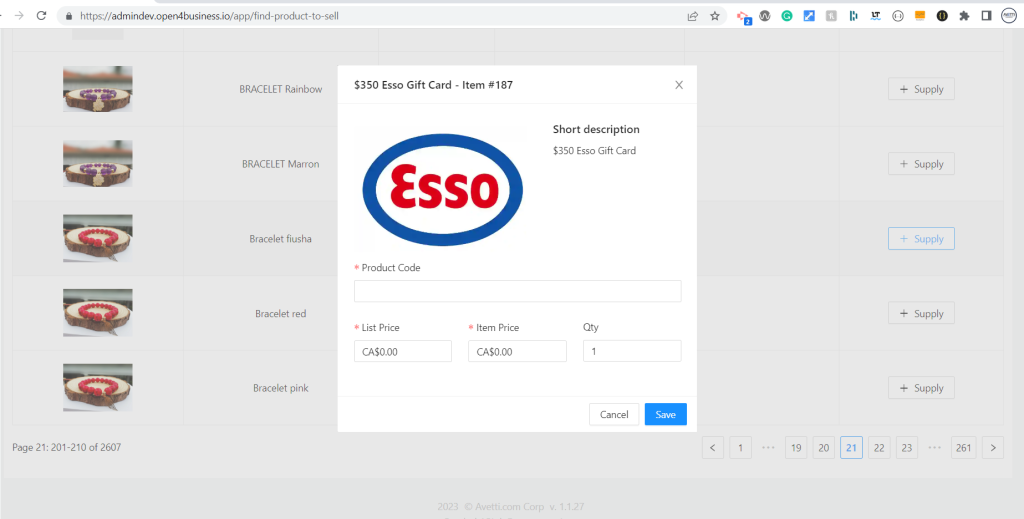Share this page icon
This screenshot has width=1024, height=519.
coord(693,16)
